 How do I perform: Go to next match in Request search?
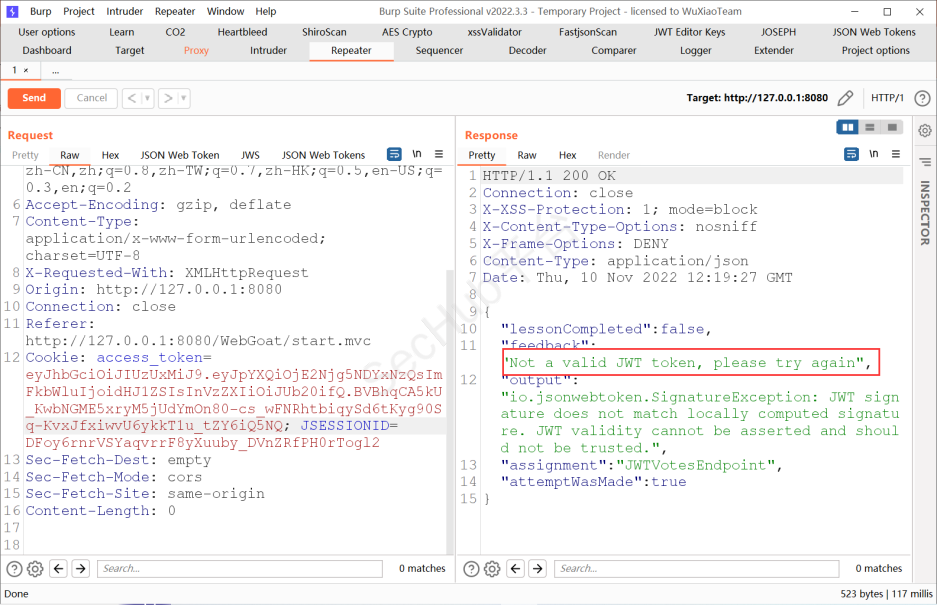click(x=81, y=568)
